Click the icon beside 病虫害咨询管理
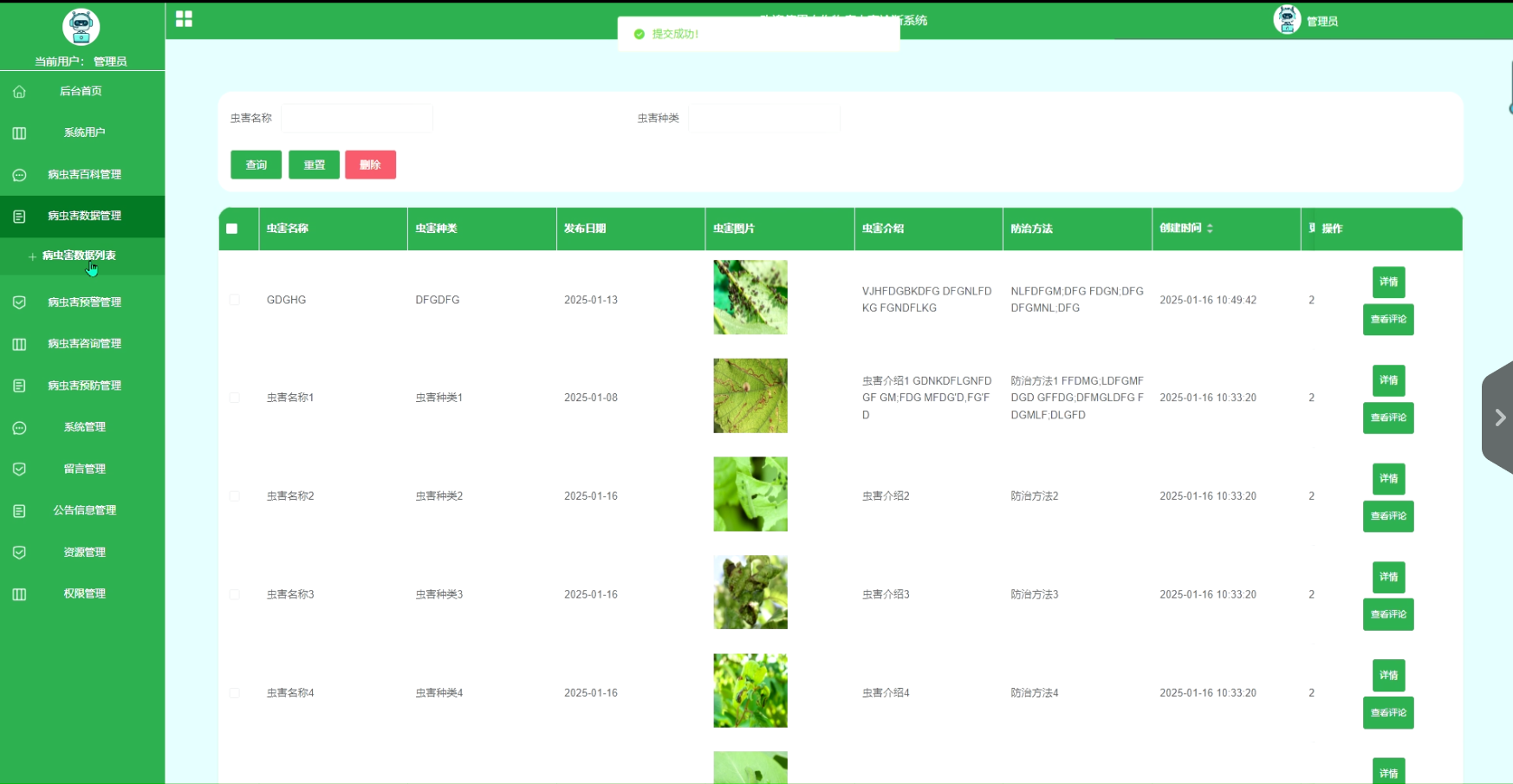This screenshot has width=1513, height=784. 19,344
